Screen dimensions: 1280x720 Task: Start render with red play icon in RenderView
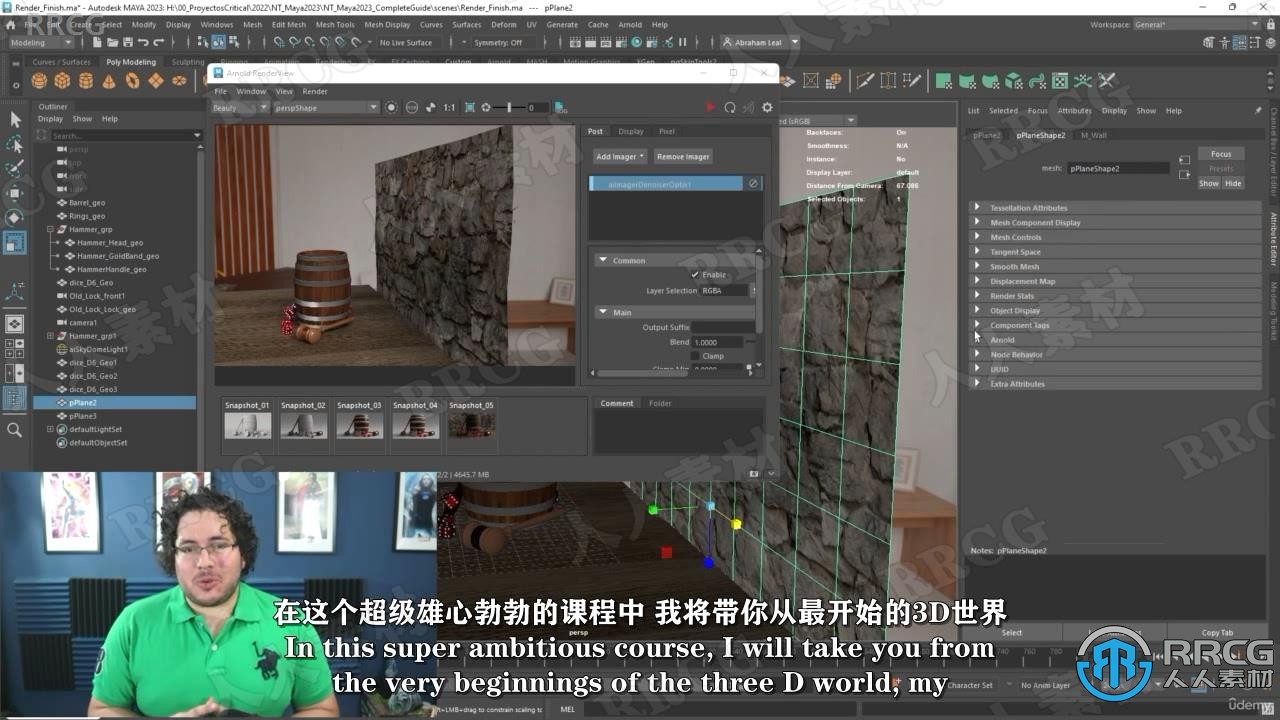point(711,107)
